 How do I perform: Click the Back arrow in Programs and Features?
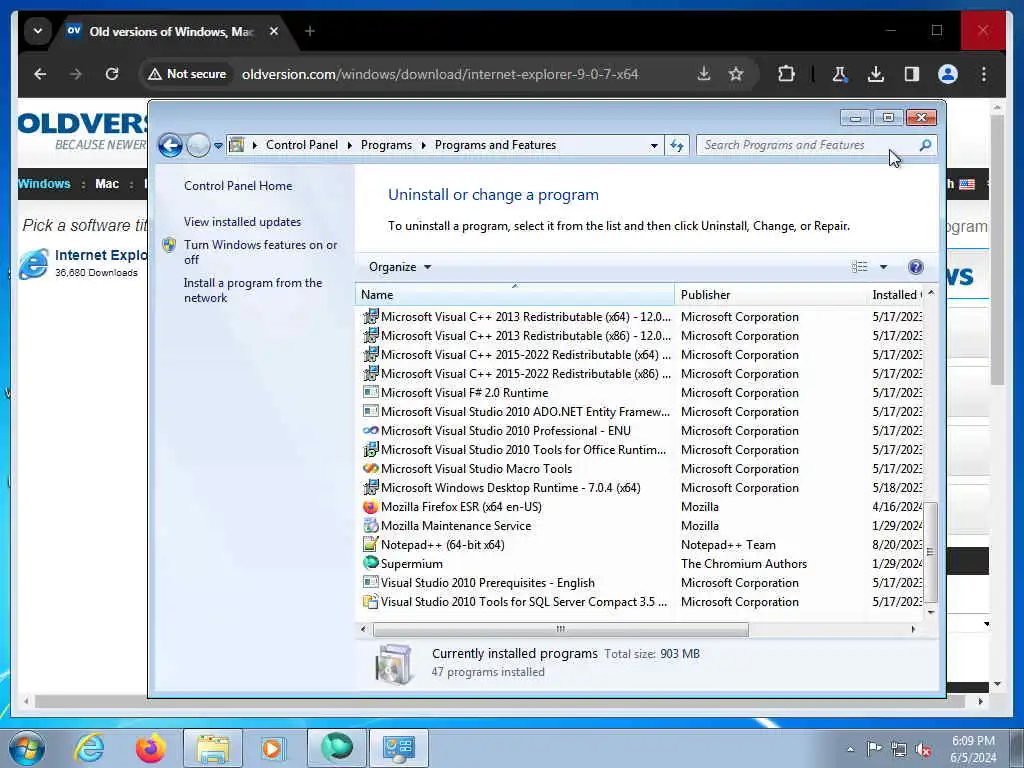170,145
